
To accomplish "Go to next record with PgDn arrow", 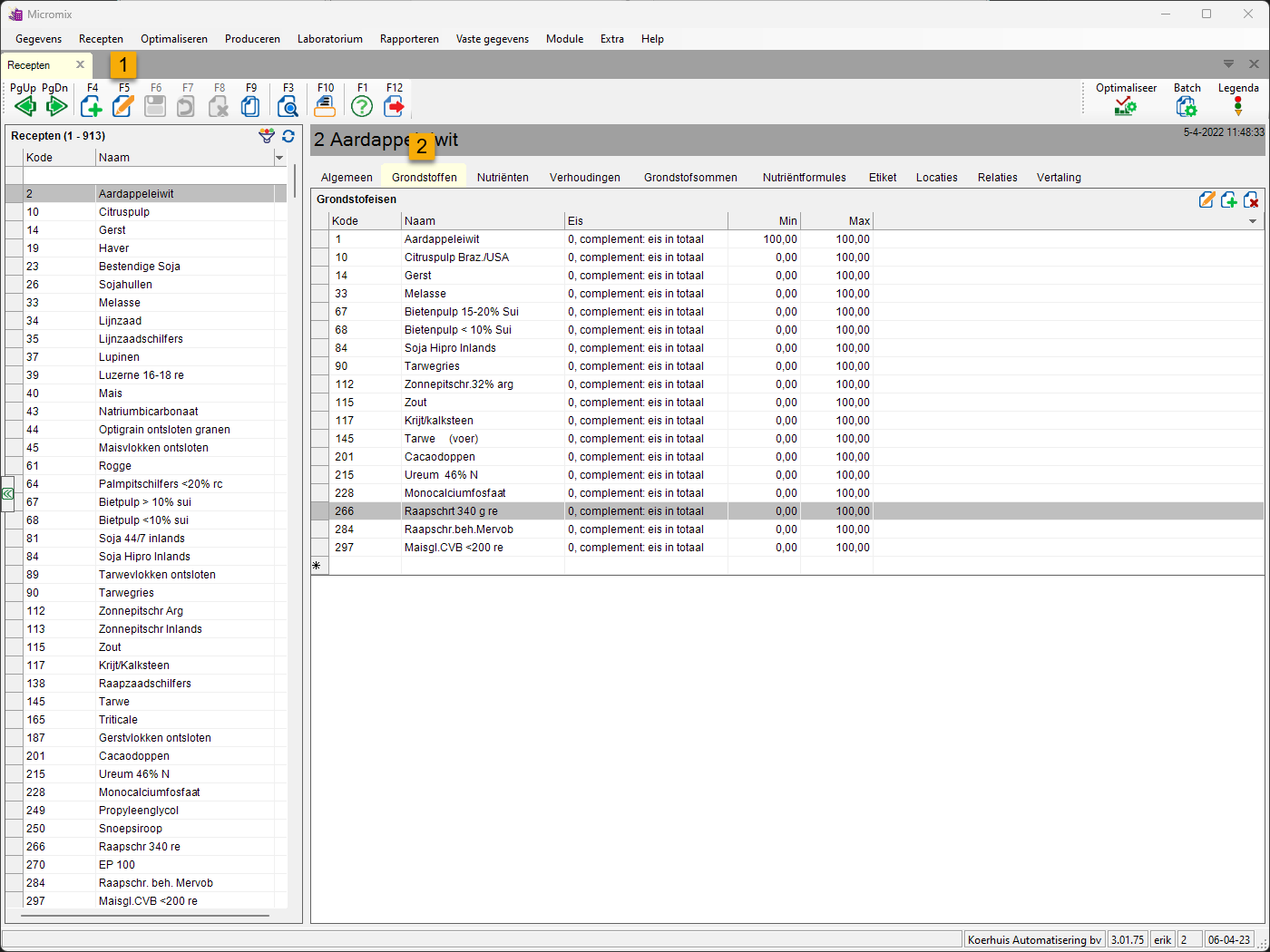I will coord(57,106).
